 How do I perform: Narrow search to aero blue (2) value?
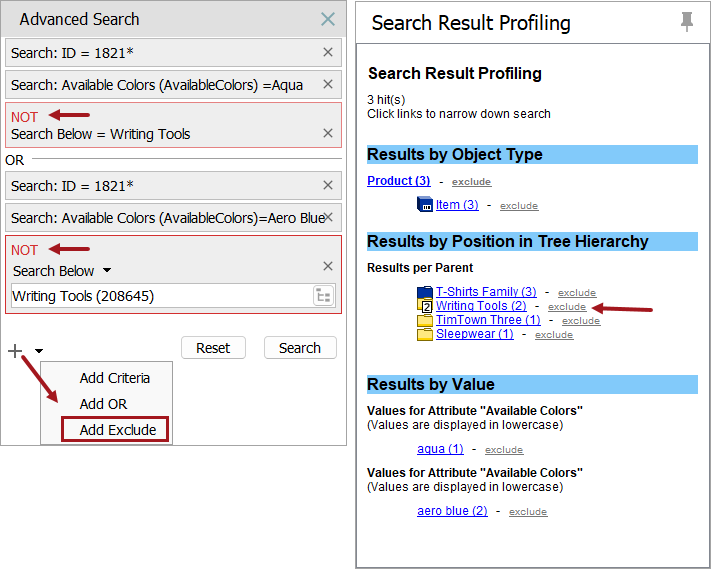pyautogui.click(x=452, y=511)
